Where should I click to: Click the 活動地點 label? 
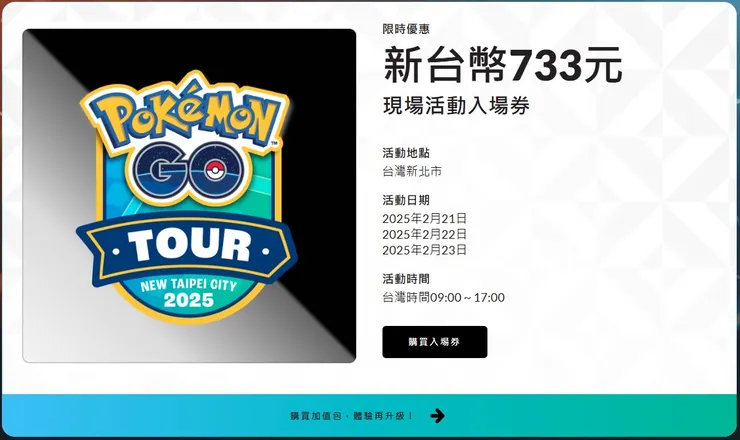click(406, 153)
